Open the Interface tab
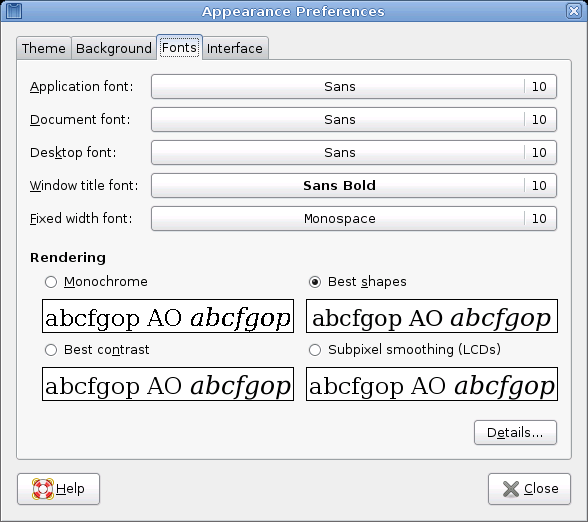Viewport: 588px width, 522px height. click(x=235, y=48)
